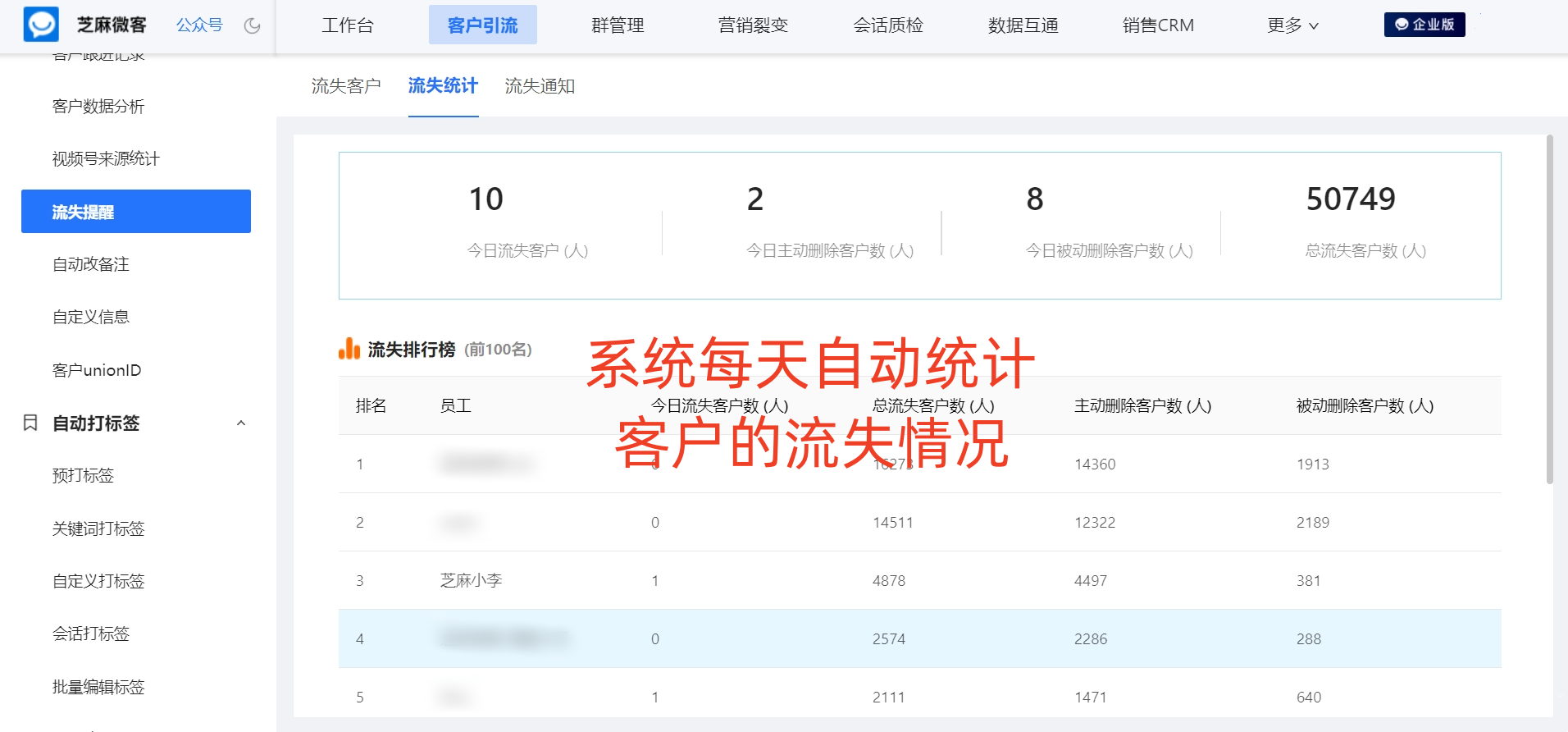The height and width of the screenshot is (732, 1568).
Task: Click active deletion value 12322
Action: (x=1095, y=522)
